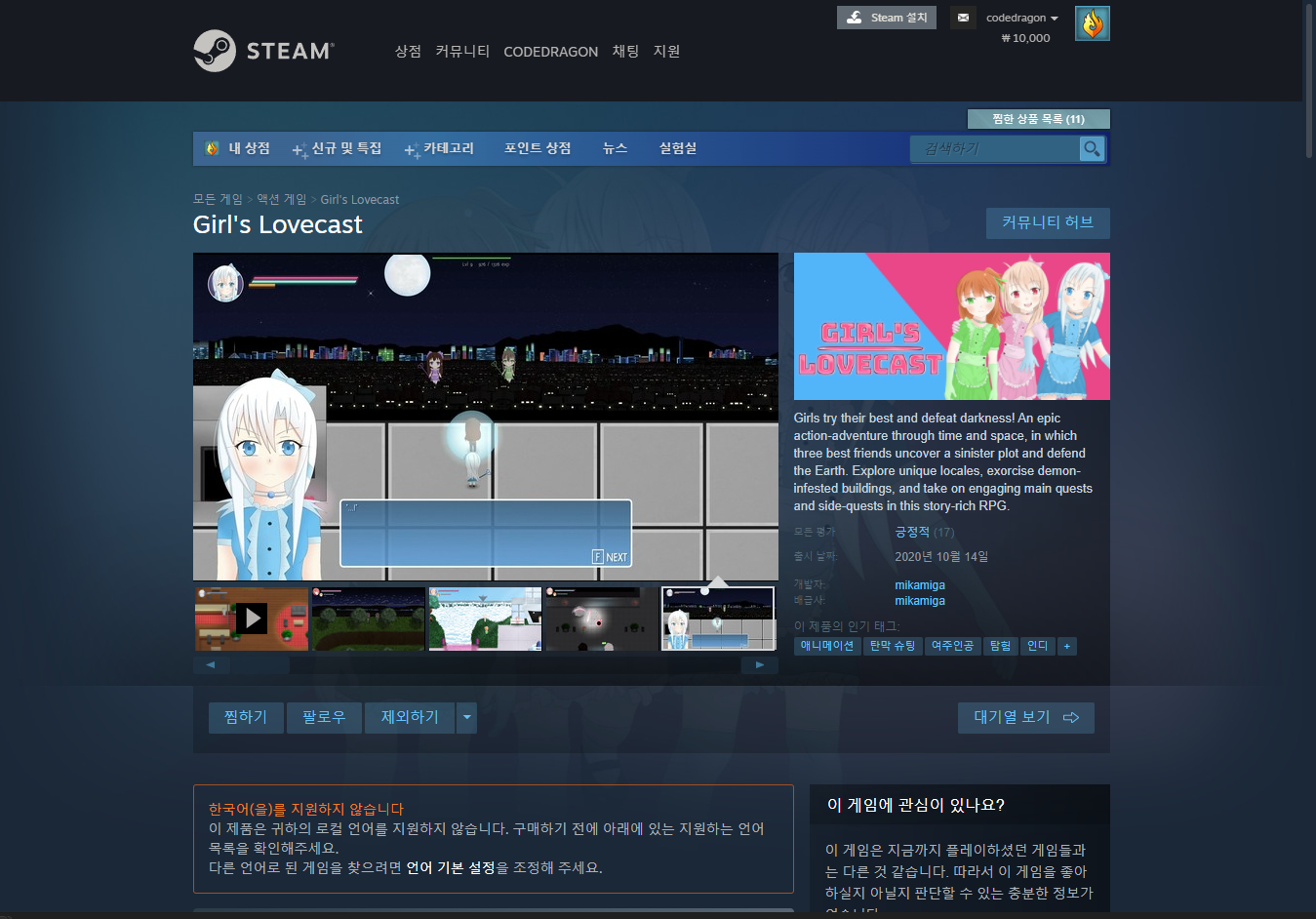
Task: Click the thumbnail strip horizontal scrollbar
Action: (x=485, y=665)
